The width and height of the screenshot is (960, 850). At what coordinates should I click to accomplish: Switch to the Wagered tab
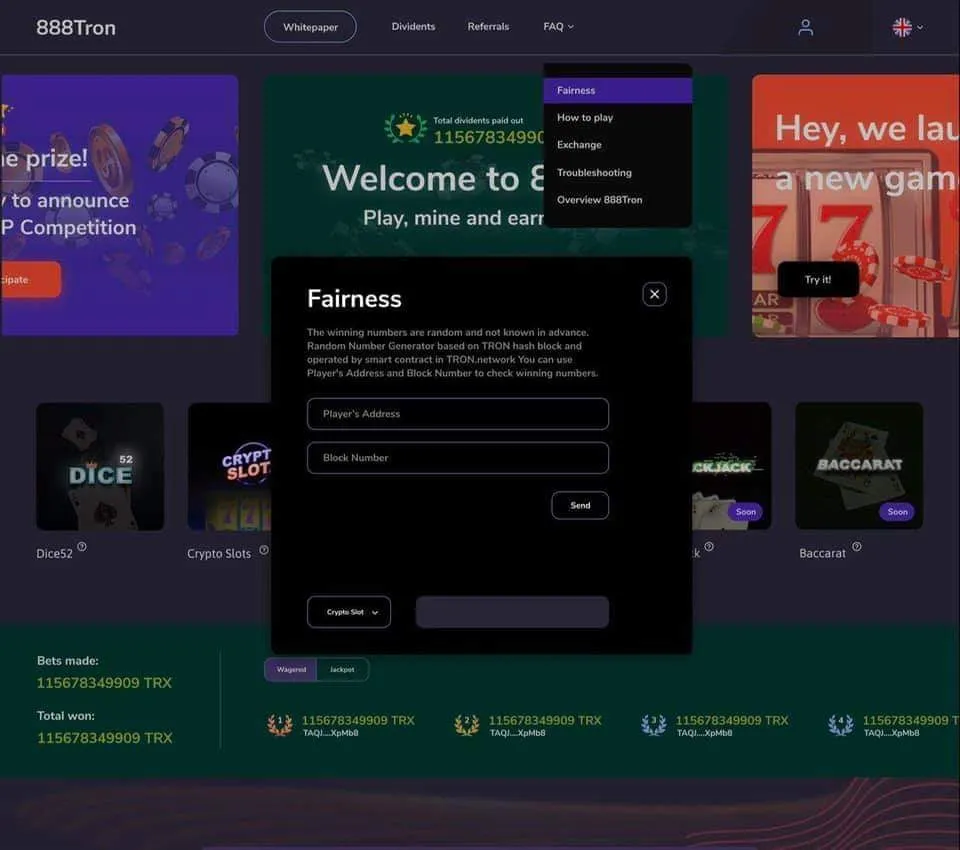pyautogui.click(x=291, y=669)
